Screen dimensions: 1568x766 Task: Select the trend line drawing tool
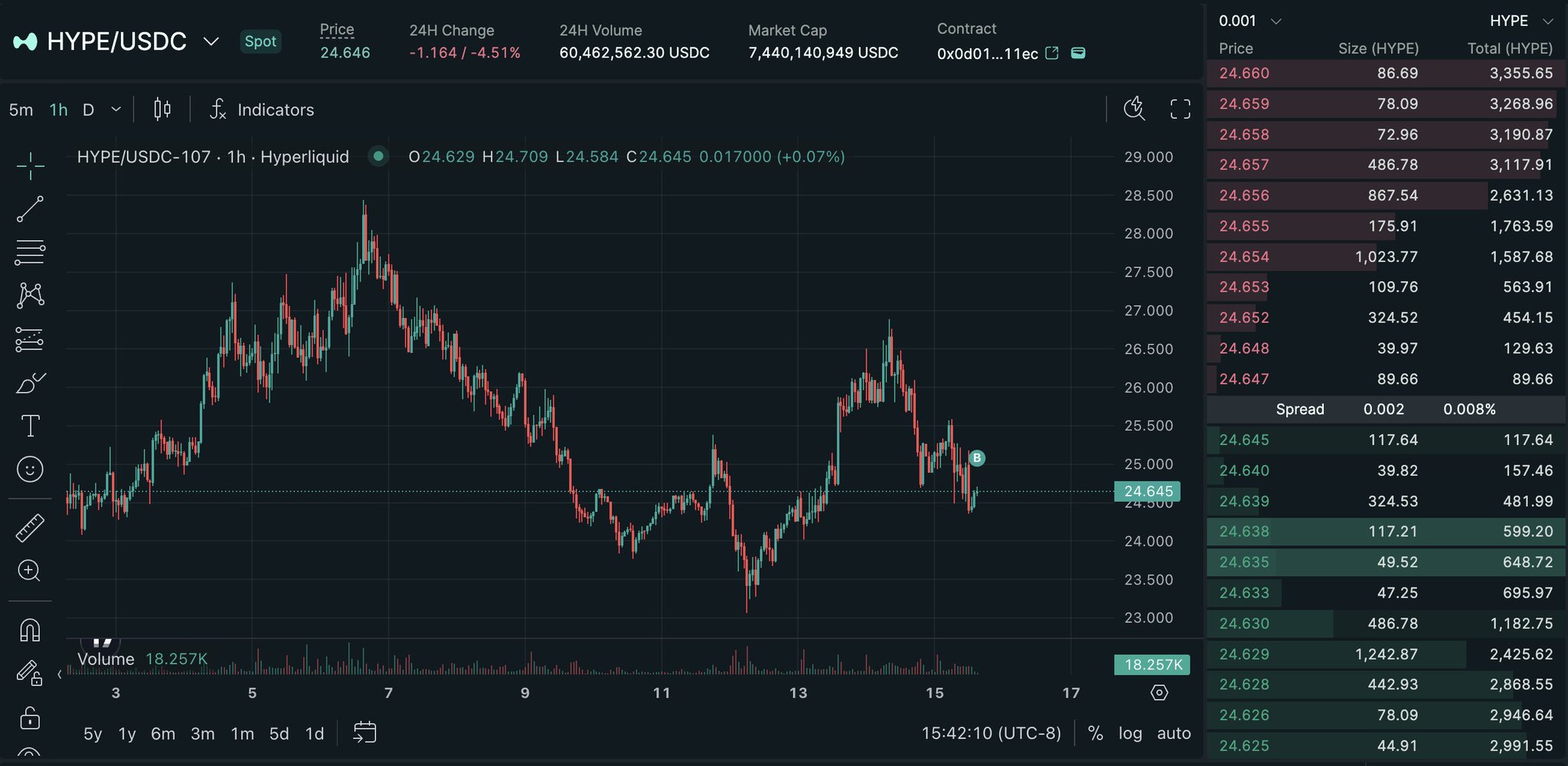coord(30,209)
